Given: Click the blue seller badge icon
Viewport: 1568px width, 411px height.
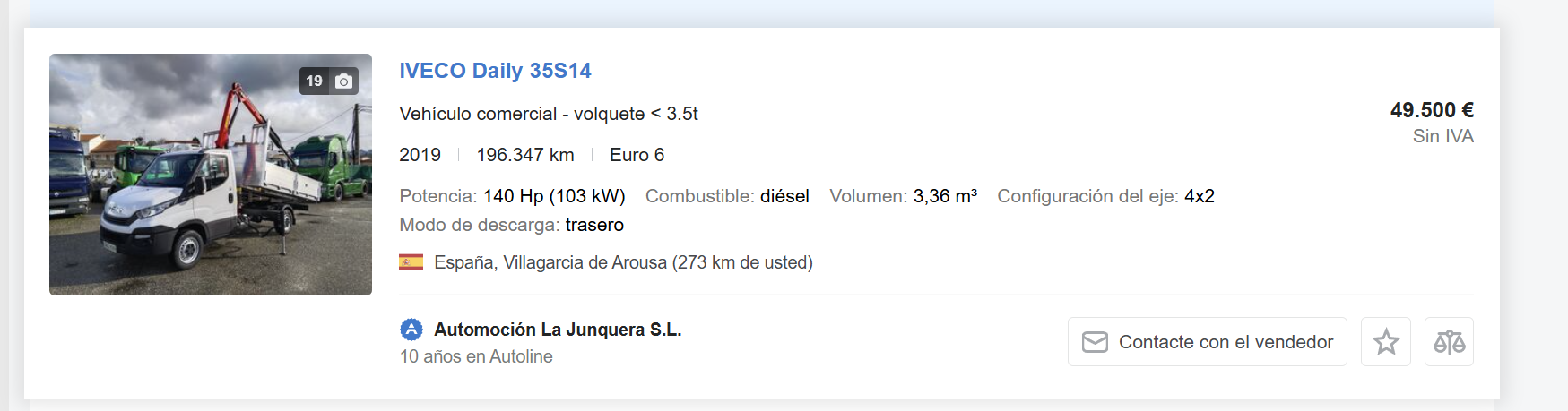Looking at the screenshot, I should click(411, 330).
